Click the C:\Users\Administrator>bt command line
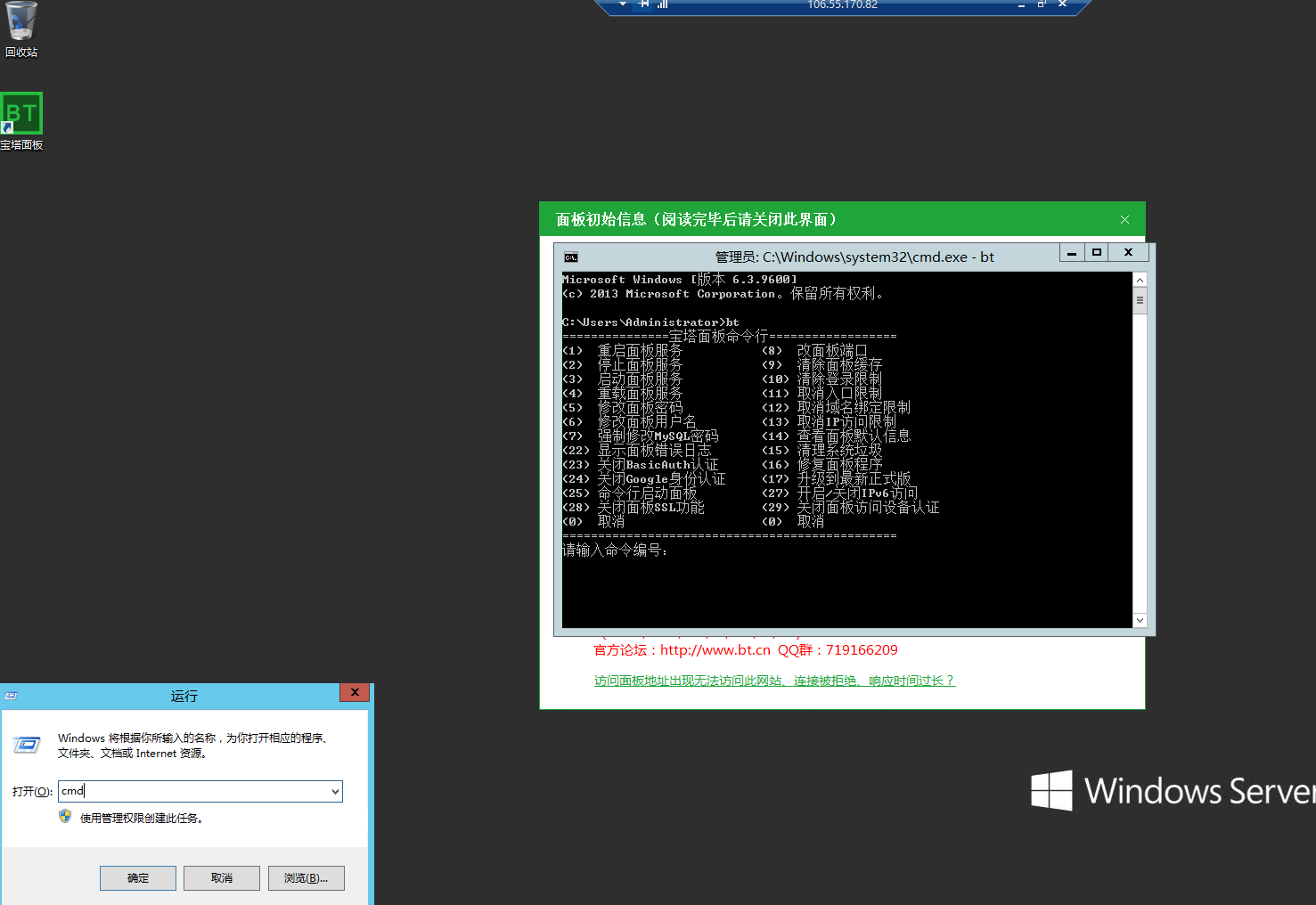Viewport: 1316px width, 905px height. (x=650, y=322)
